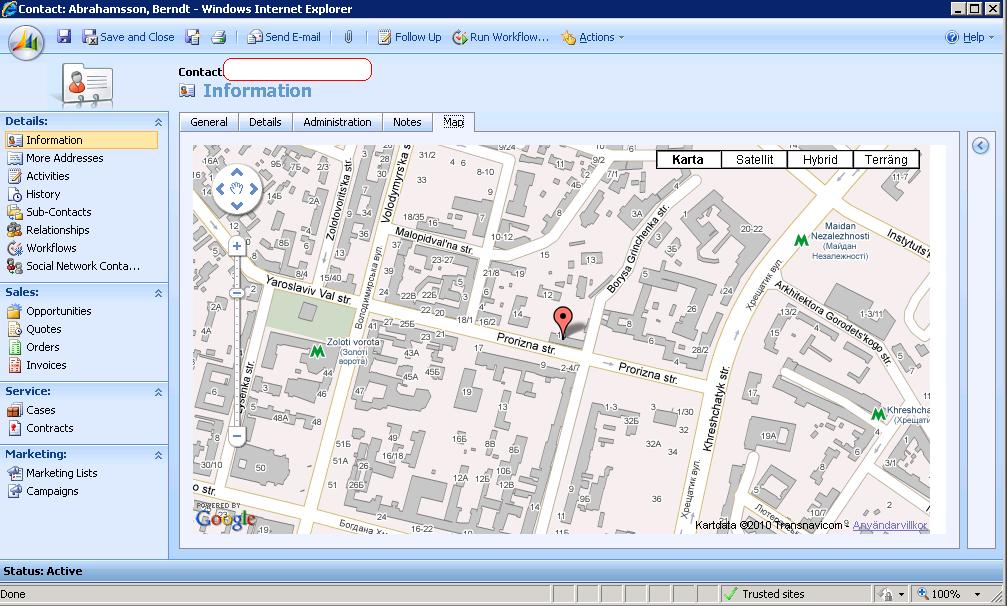Zoom out with map minus button
The width and height of the screenshot is (1007, 606).
(x=237, y=436)
